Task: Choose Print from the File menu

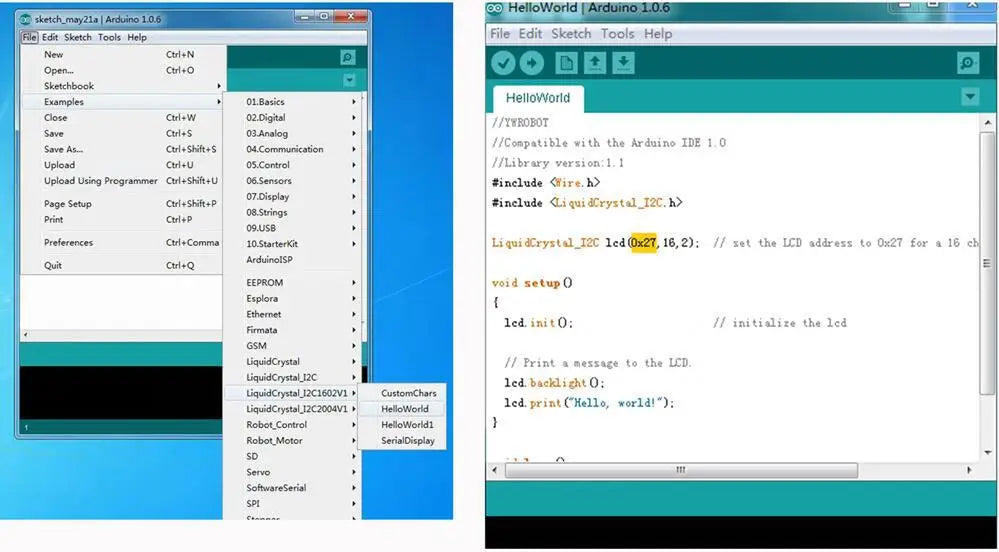Action: (122, 219)
